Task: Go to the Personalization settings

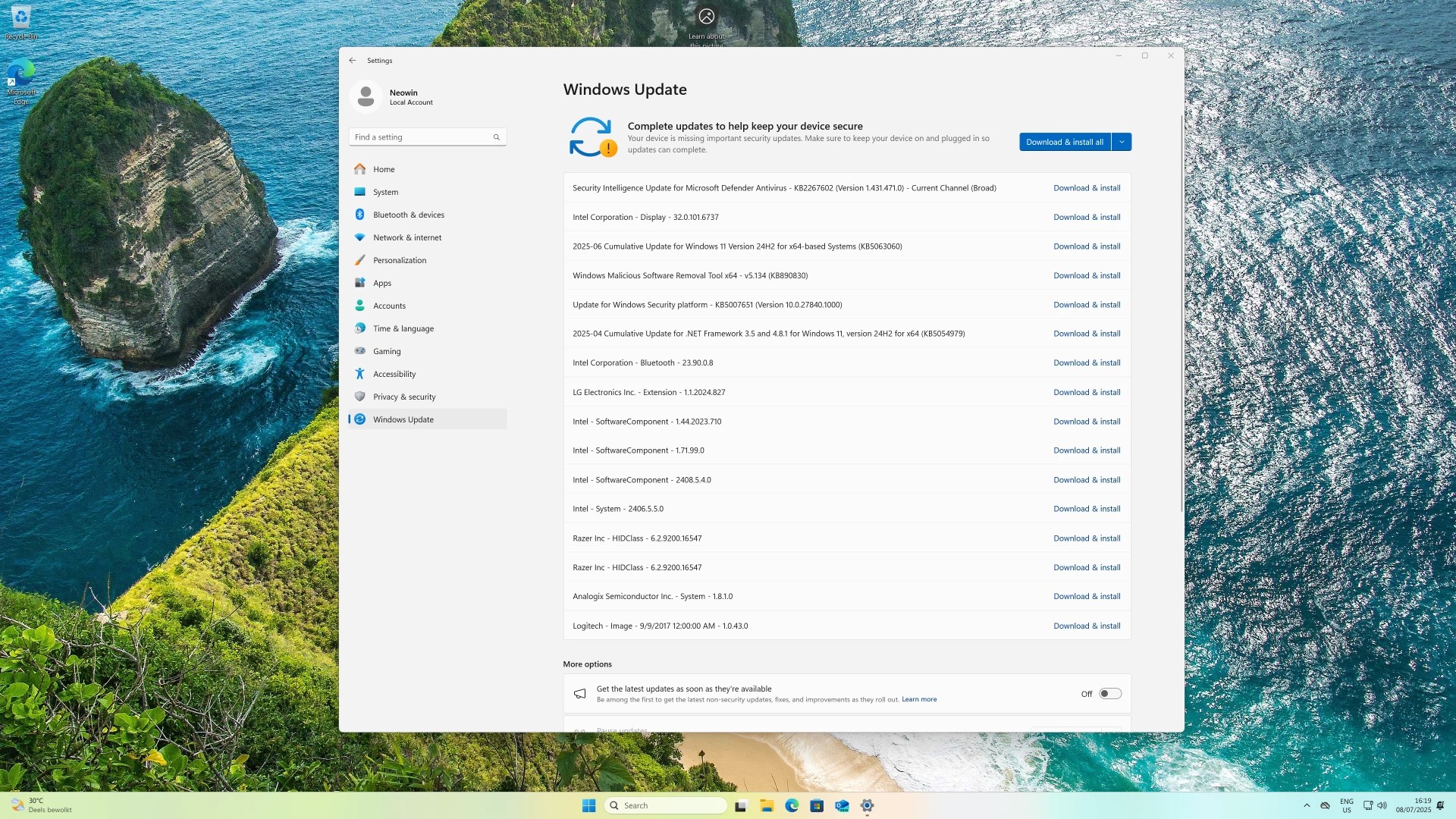Action: [399, 260]
